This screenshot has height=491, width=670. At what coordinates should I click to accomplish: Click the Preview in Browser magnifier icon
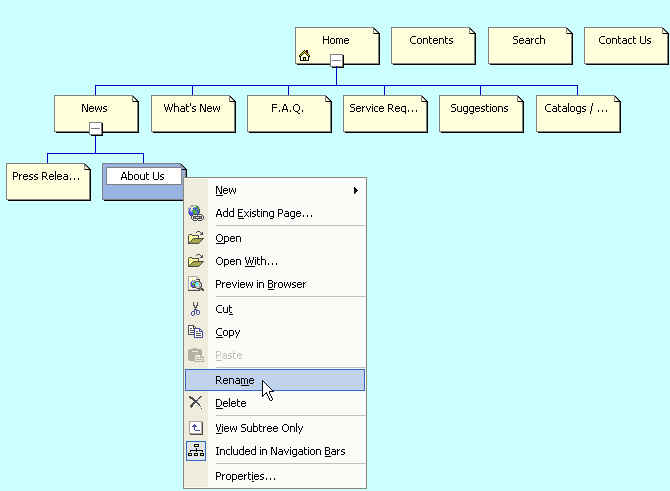tap(195, 284)
